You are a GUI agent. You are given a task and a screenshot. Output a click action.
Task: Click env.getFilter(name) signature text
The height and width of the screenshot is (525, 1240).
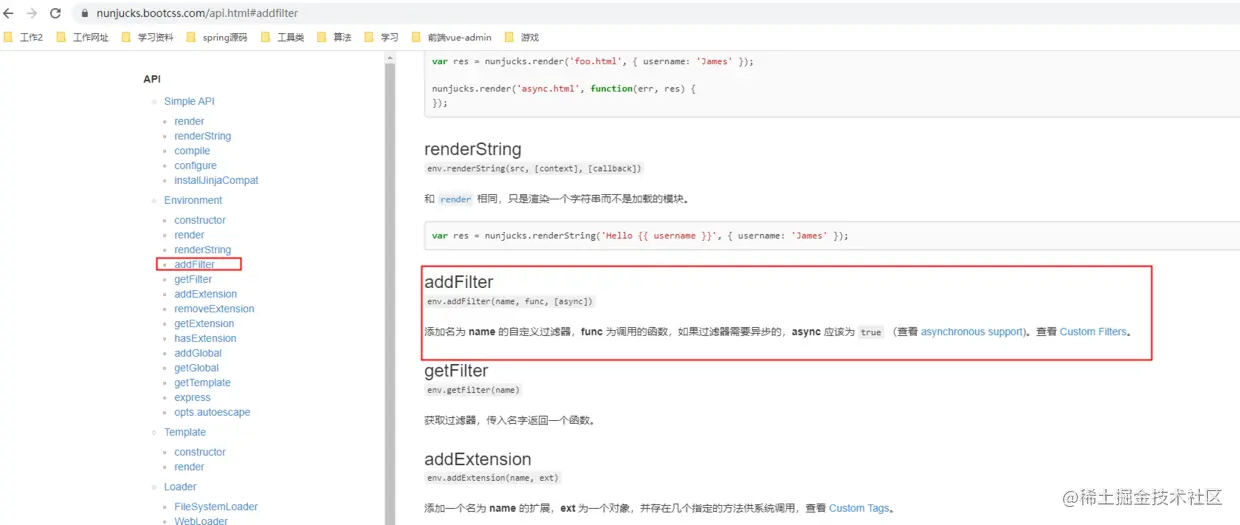pos(474,389)
